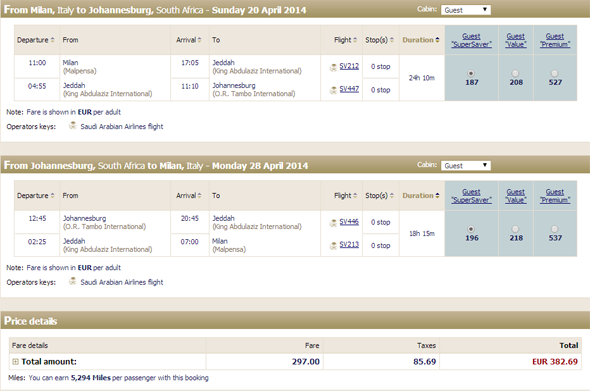The image size is (590, 391).
Task: Open return Guest Value fare header link
Action: coord(515,196)
